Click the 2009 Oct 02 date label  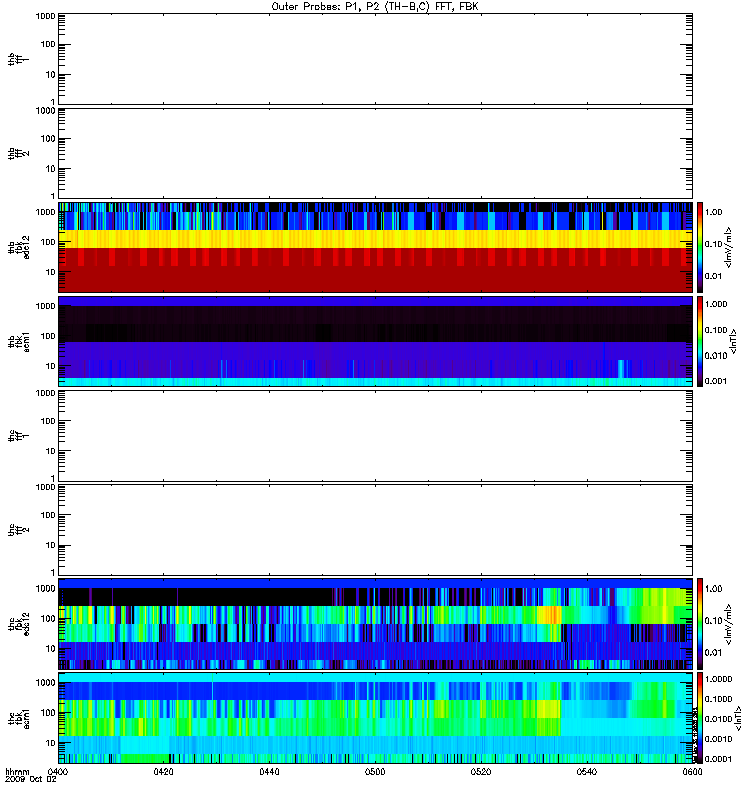click(x=27, y=780)
